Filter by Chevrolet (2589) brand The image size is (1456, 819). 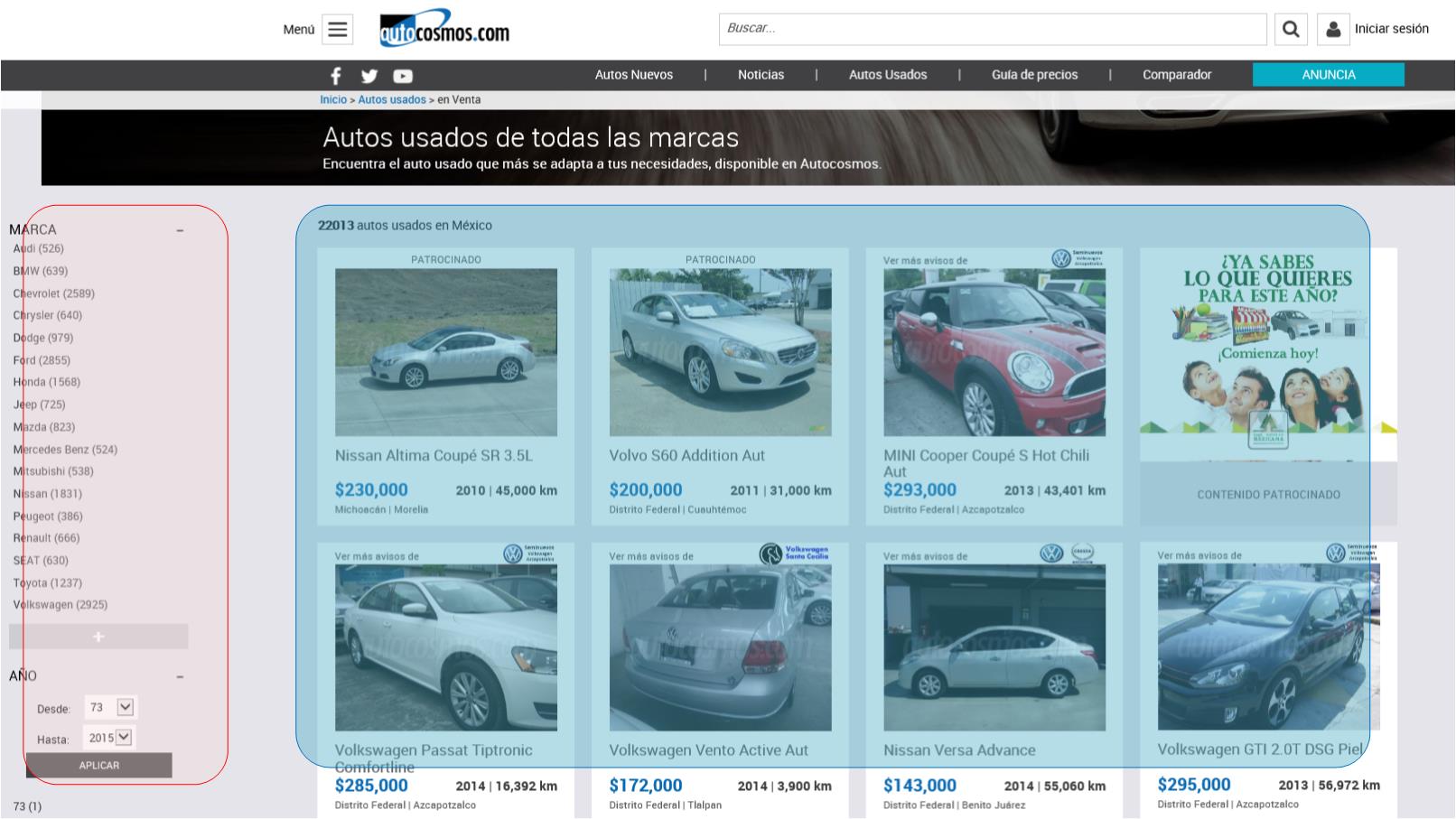click(x=53, y=293)
